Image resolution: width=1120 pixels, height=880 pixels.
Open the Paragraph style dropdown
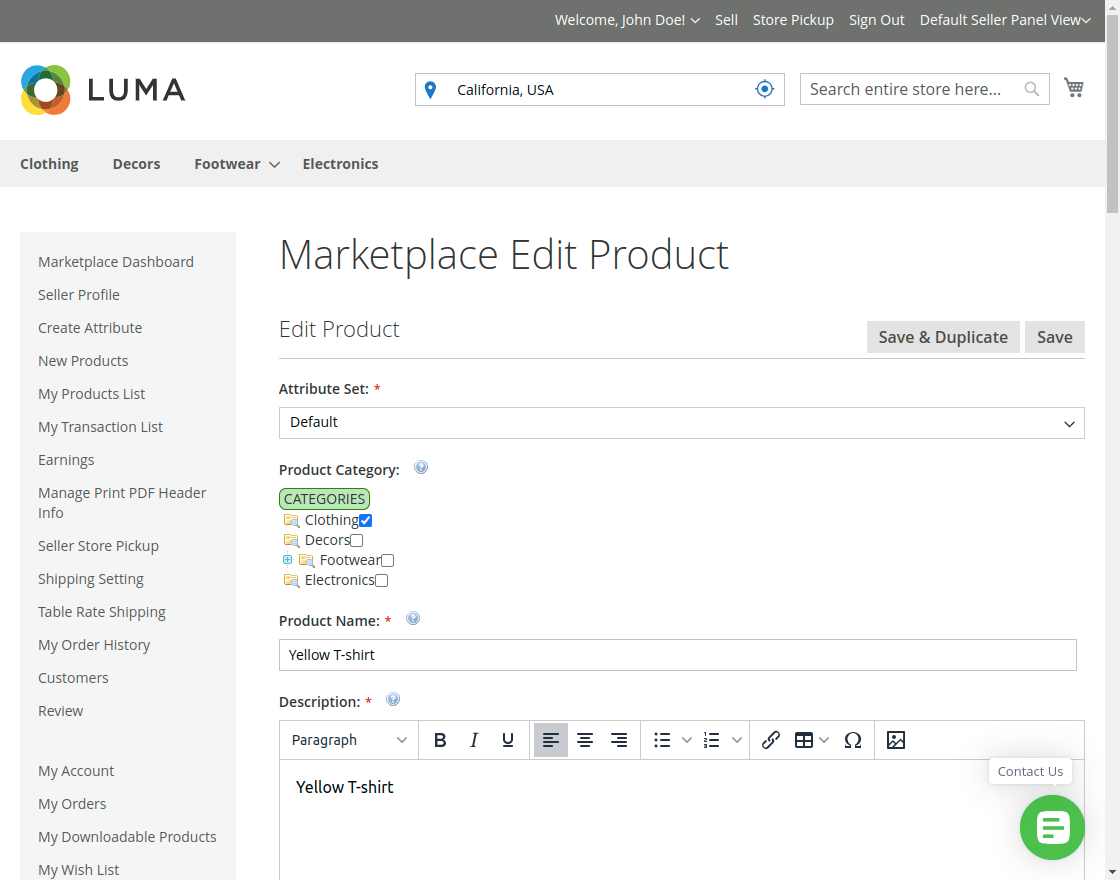click(x=348, y=740)
